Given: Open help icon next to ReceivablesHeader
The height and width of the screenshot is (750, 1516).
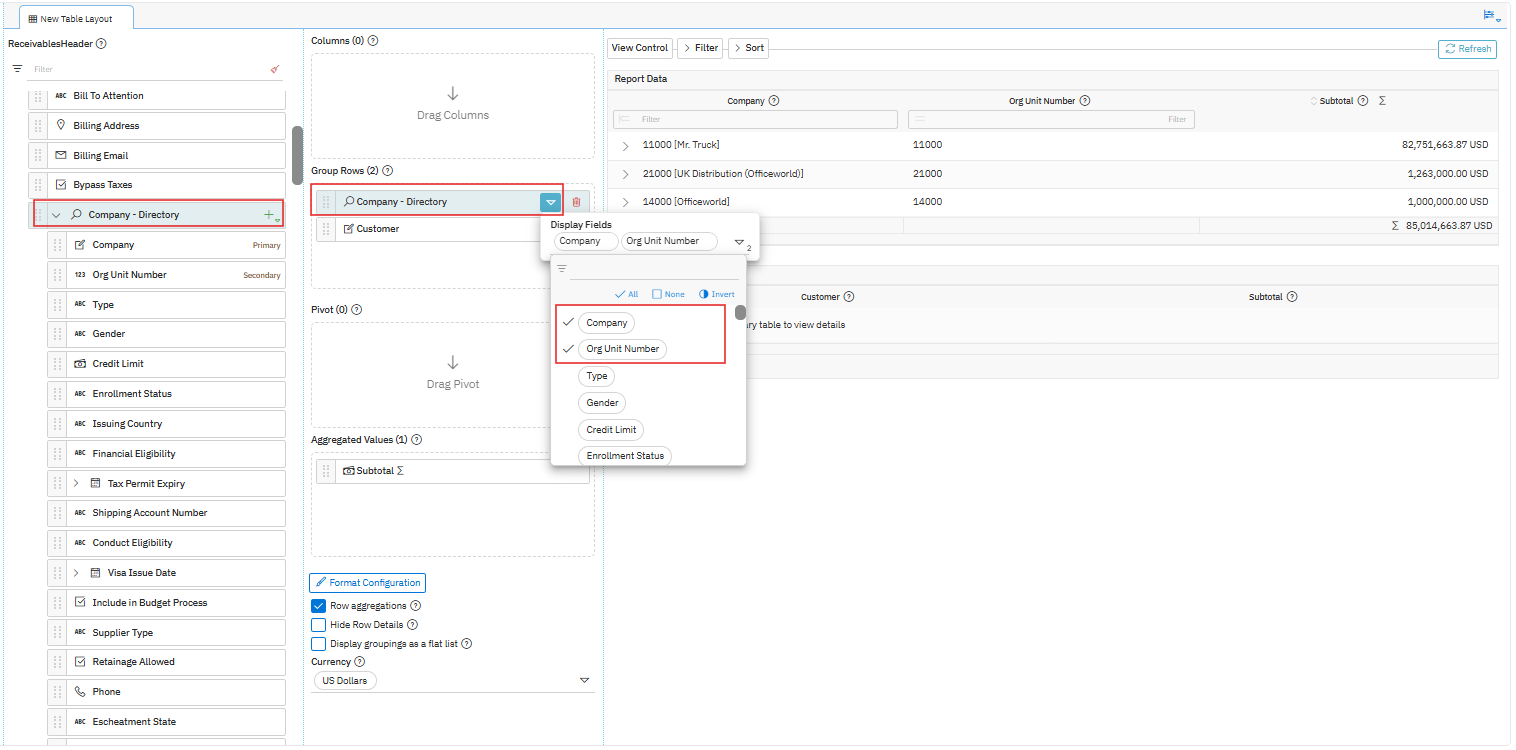Looking at the screenshot, I should pyautogui.click(x=101, y=44).
